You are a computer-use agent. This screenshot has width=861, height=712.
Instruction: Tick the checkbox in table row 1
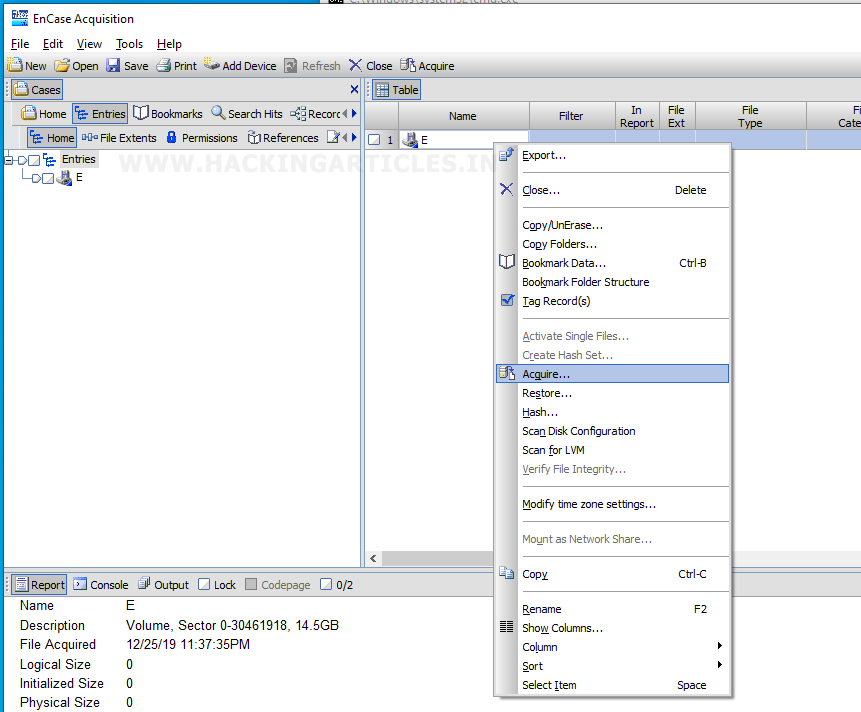[x=374, y=140]
